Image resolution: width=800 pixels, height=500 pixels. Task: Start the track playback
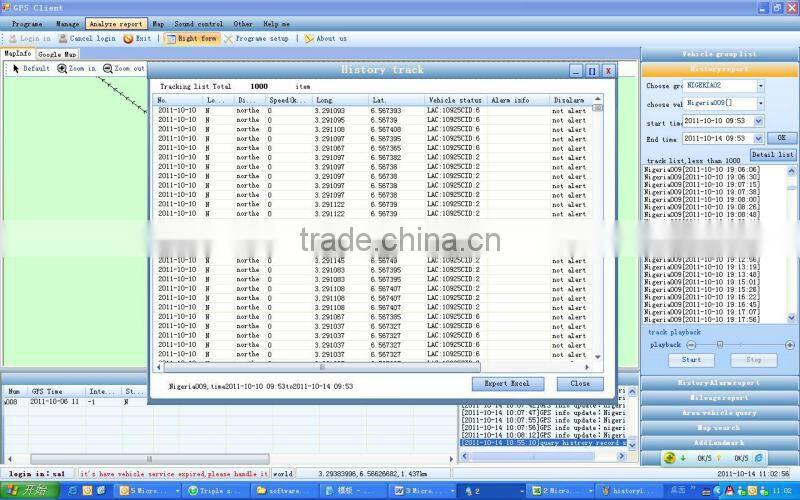691,360
